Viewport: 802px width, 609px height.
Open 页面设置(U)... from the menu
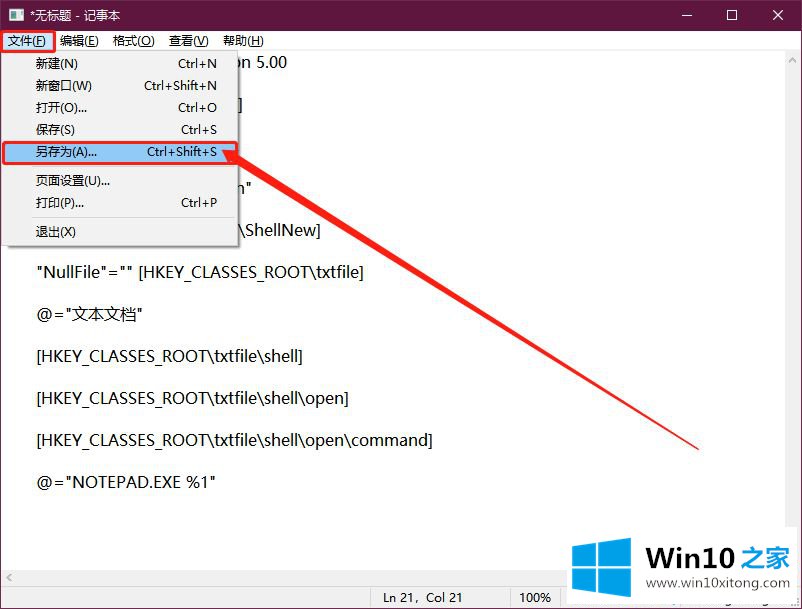coord(120,181)
